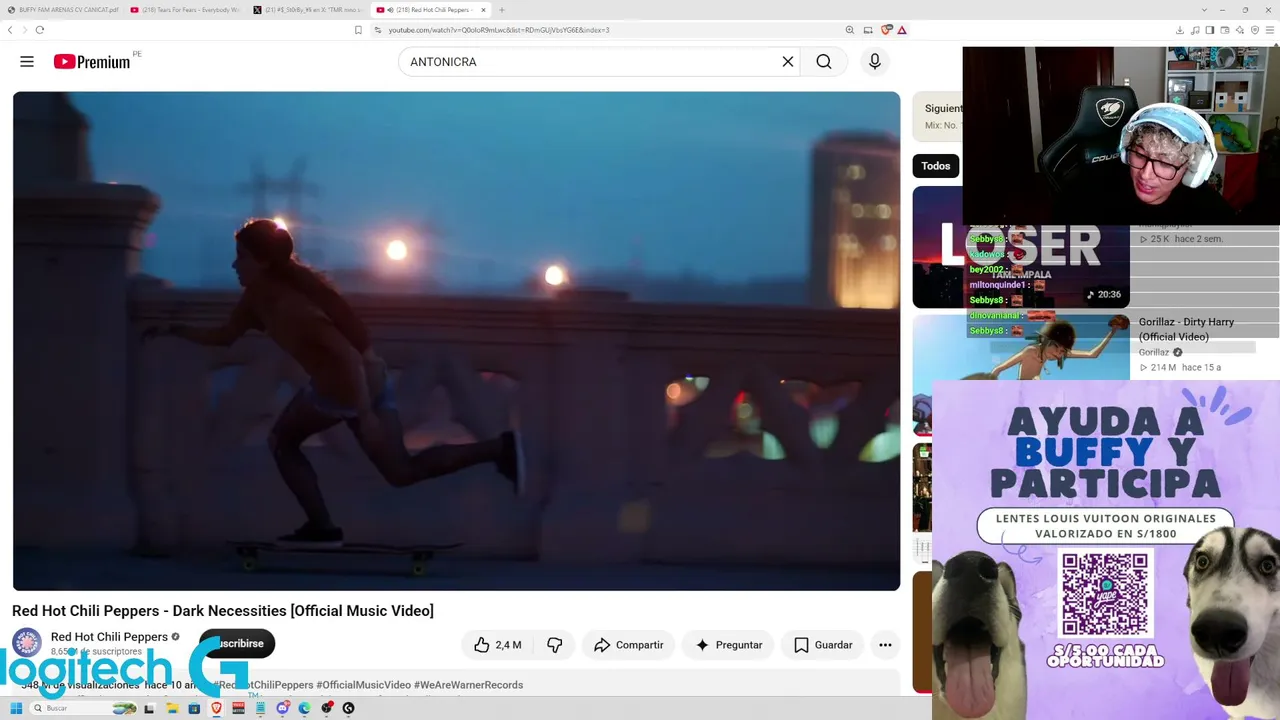Open the Preguntar ask feature
Screen dimensions: 1280x720
click(x=729, y=645)
